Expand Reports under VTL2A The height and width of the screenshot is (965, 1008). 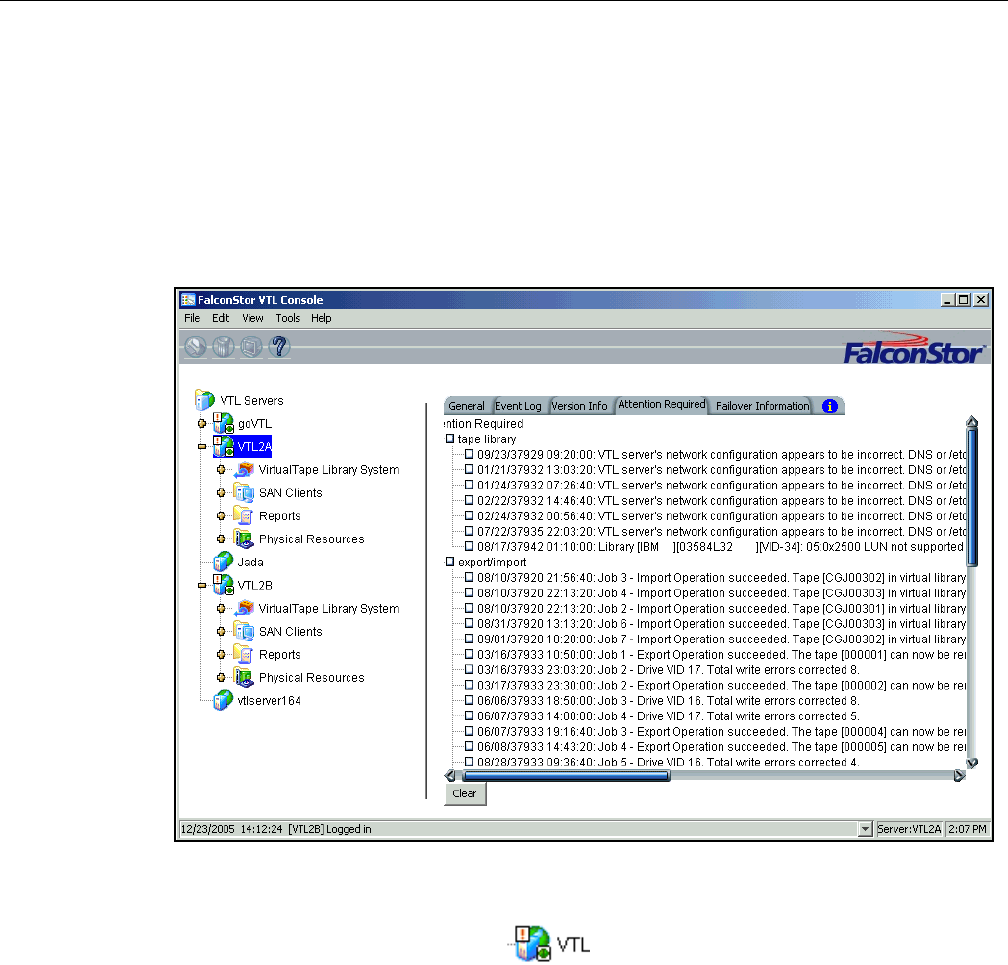pos(221,516)
